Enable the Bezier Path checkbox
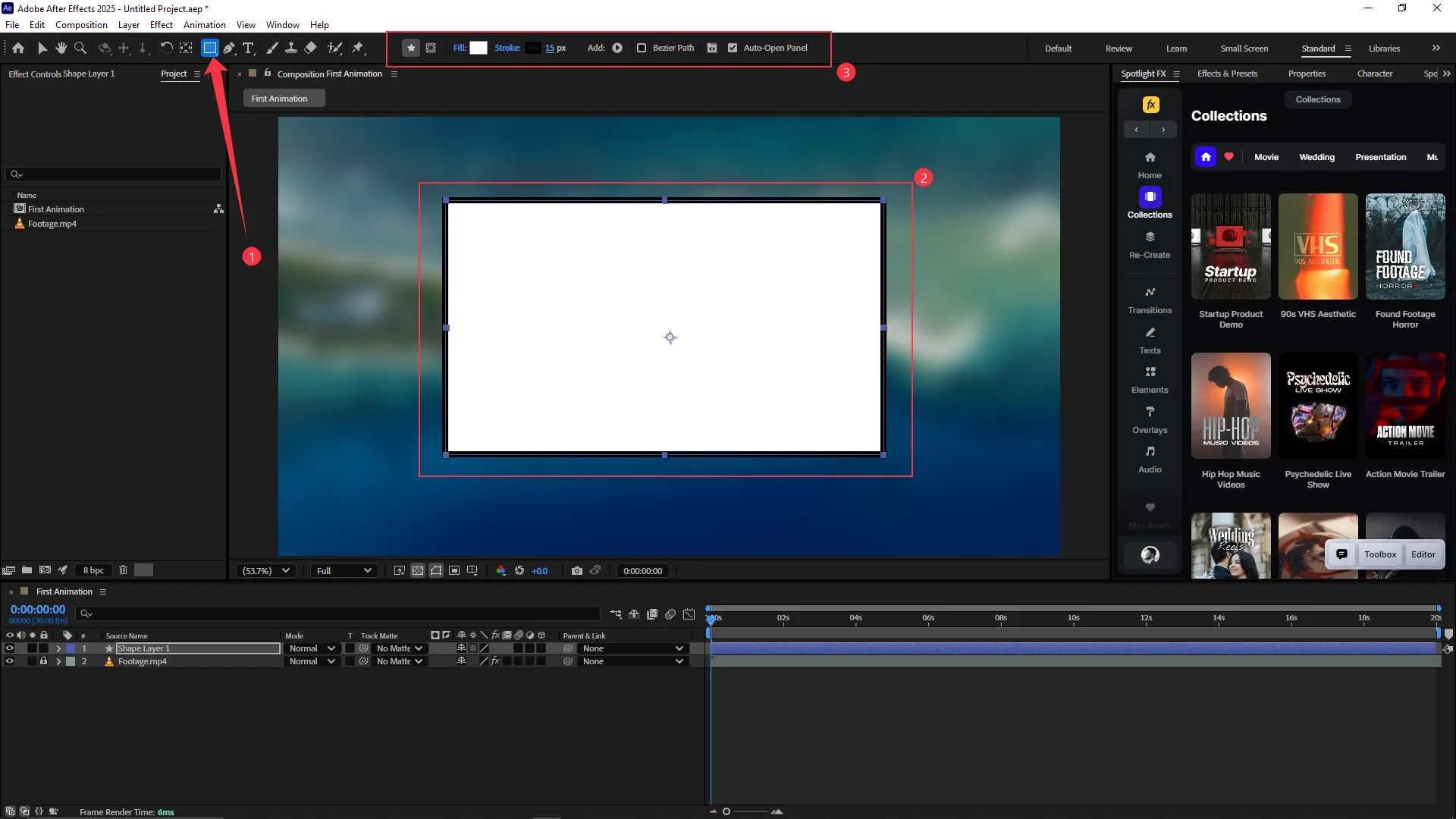This screenshot has width=1456, height=819. pos(642,48)
